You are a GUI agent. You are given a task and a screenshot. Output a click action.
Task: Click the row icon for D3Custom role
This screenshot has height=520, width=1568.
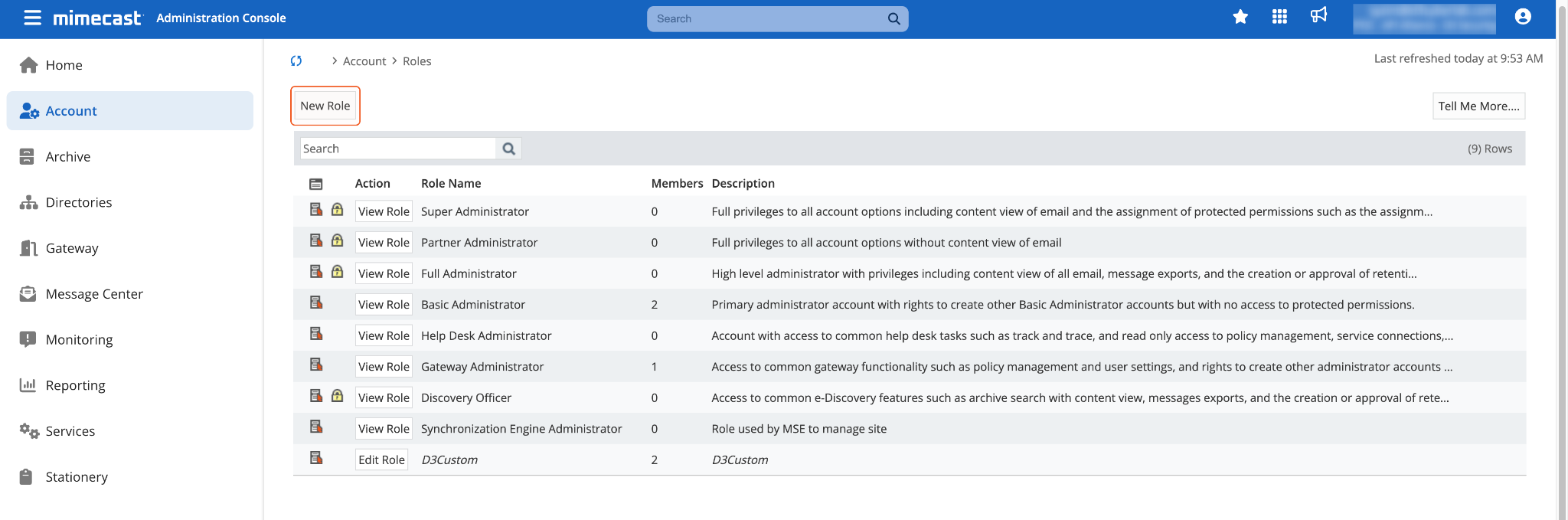coord(316,458)
